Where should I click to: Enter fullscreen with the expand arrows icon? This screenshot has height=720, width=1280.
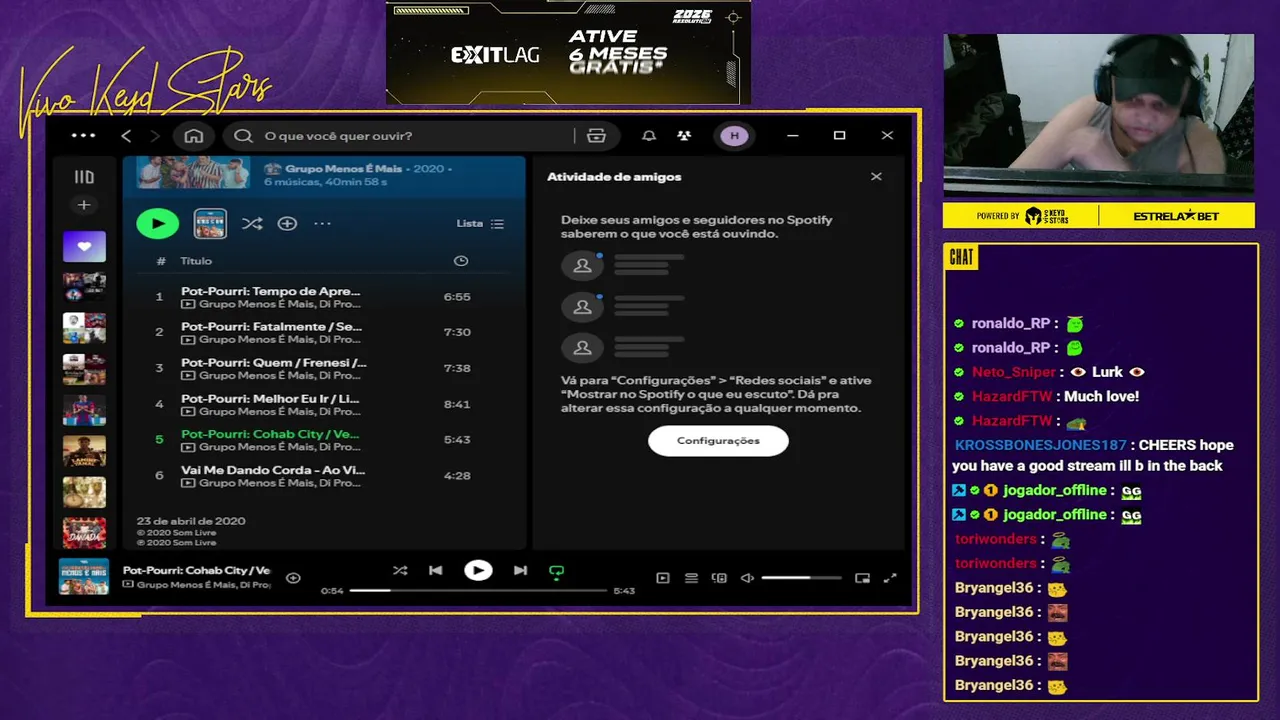[891, 578]
